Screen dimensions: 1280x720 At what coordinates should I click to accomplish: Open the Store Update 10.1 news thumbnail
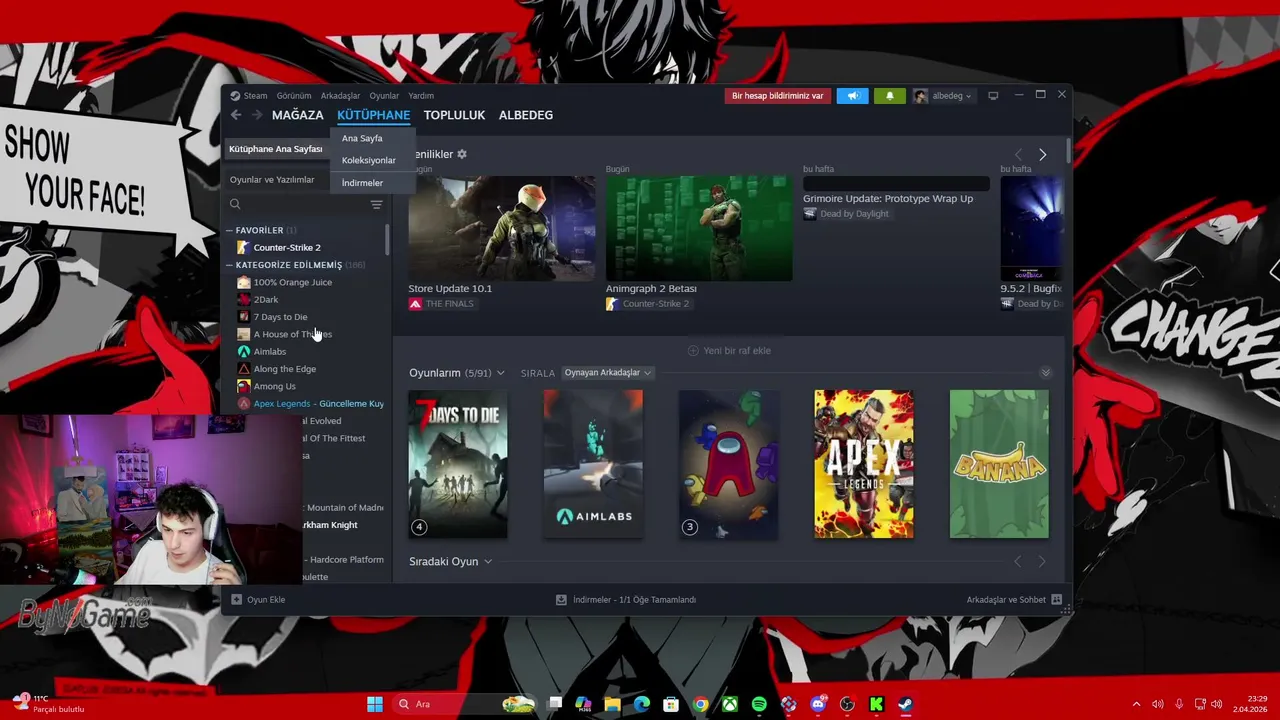501,228
